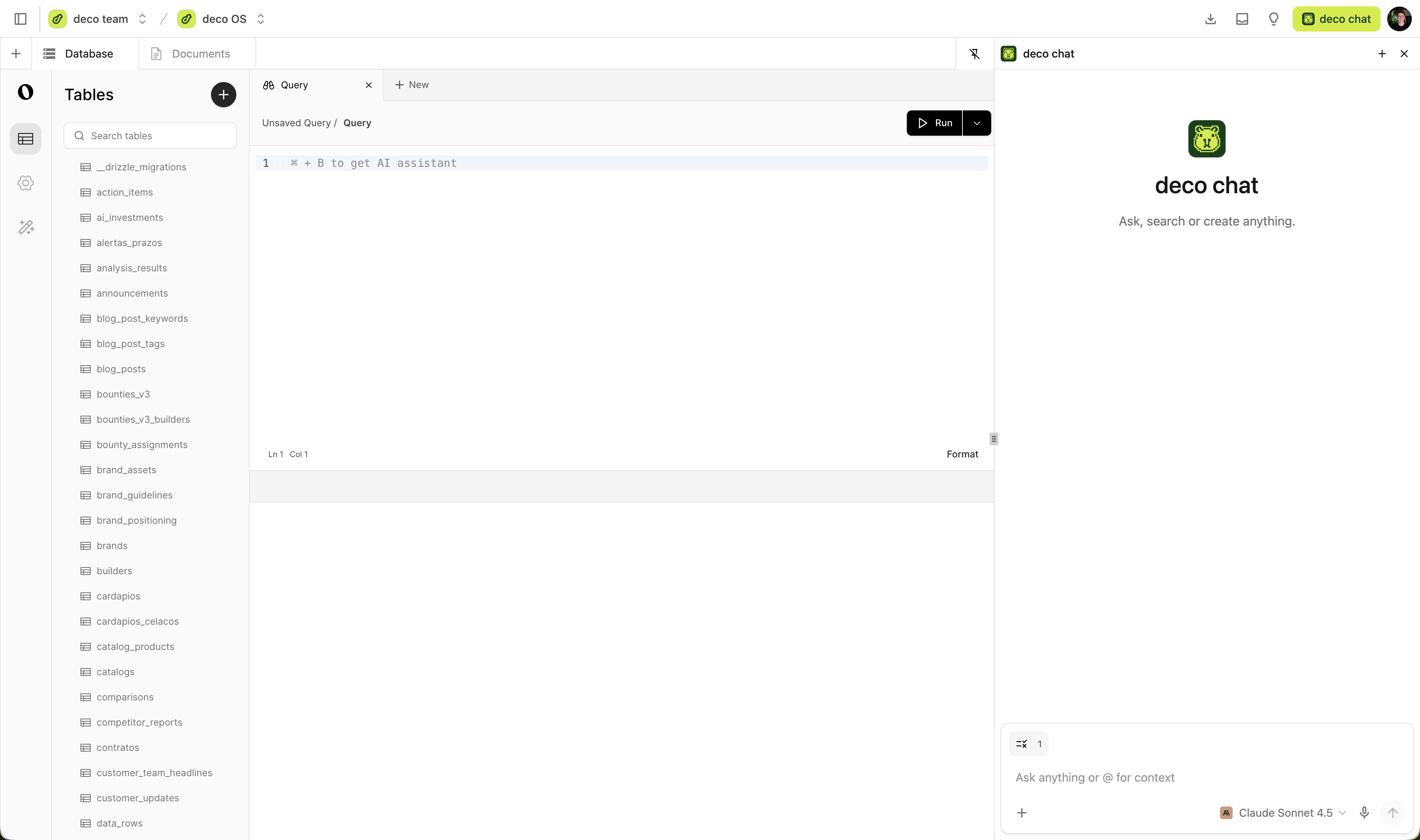The image size is (1420, 840).
Task: Click the download icon in top bar
Action: tap(1210, 19)
